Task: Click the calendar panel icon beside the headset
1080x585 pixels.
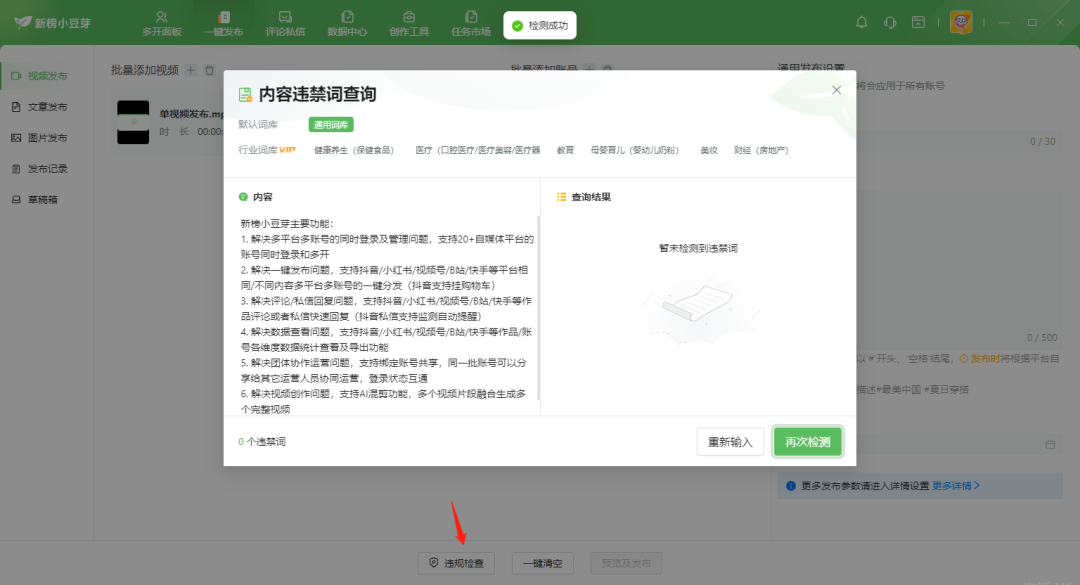Action: tap(918, 22)
